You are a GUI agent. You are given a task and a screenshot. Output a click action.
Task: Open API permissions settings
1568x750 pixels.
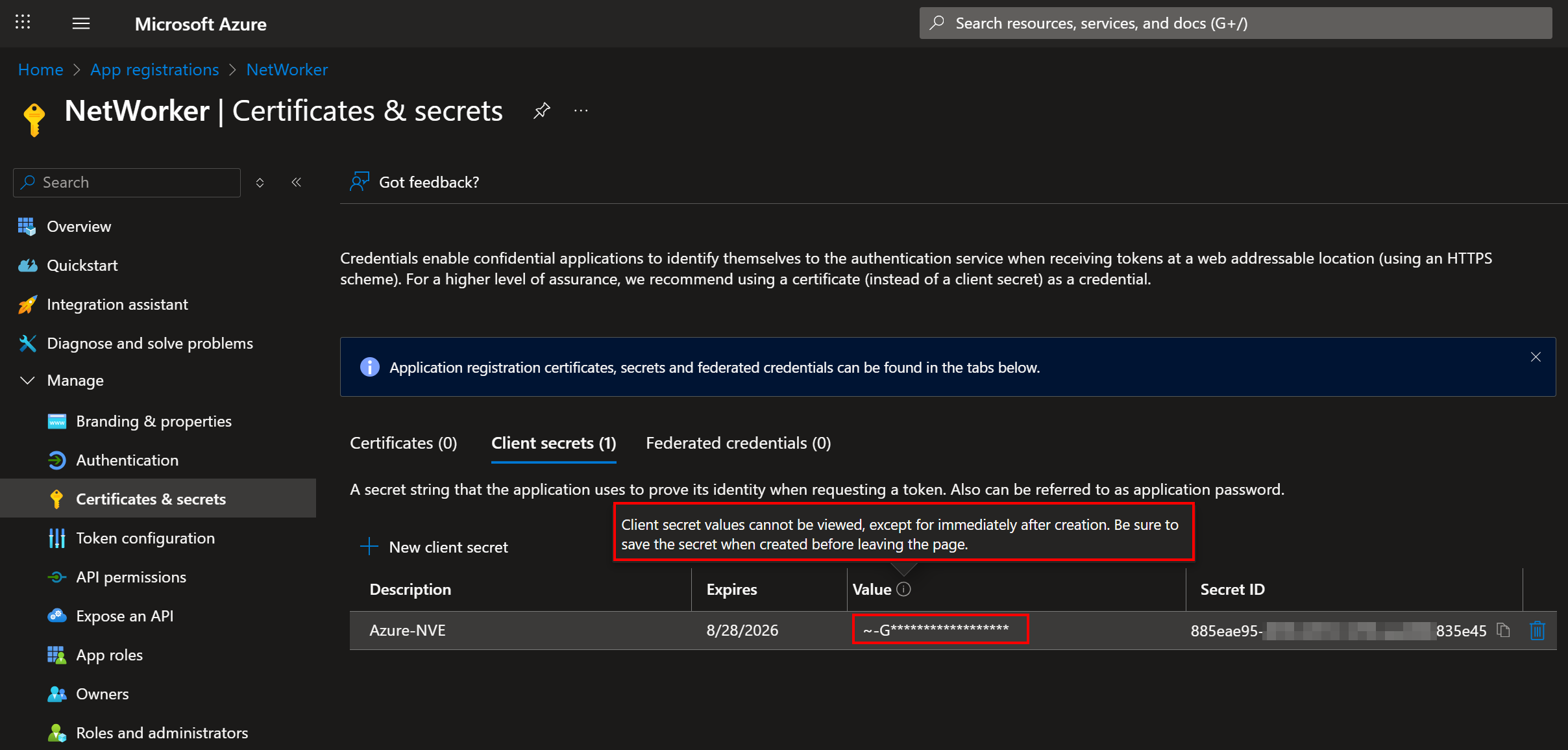point(130,577)
